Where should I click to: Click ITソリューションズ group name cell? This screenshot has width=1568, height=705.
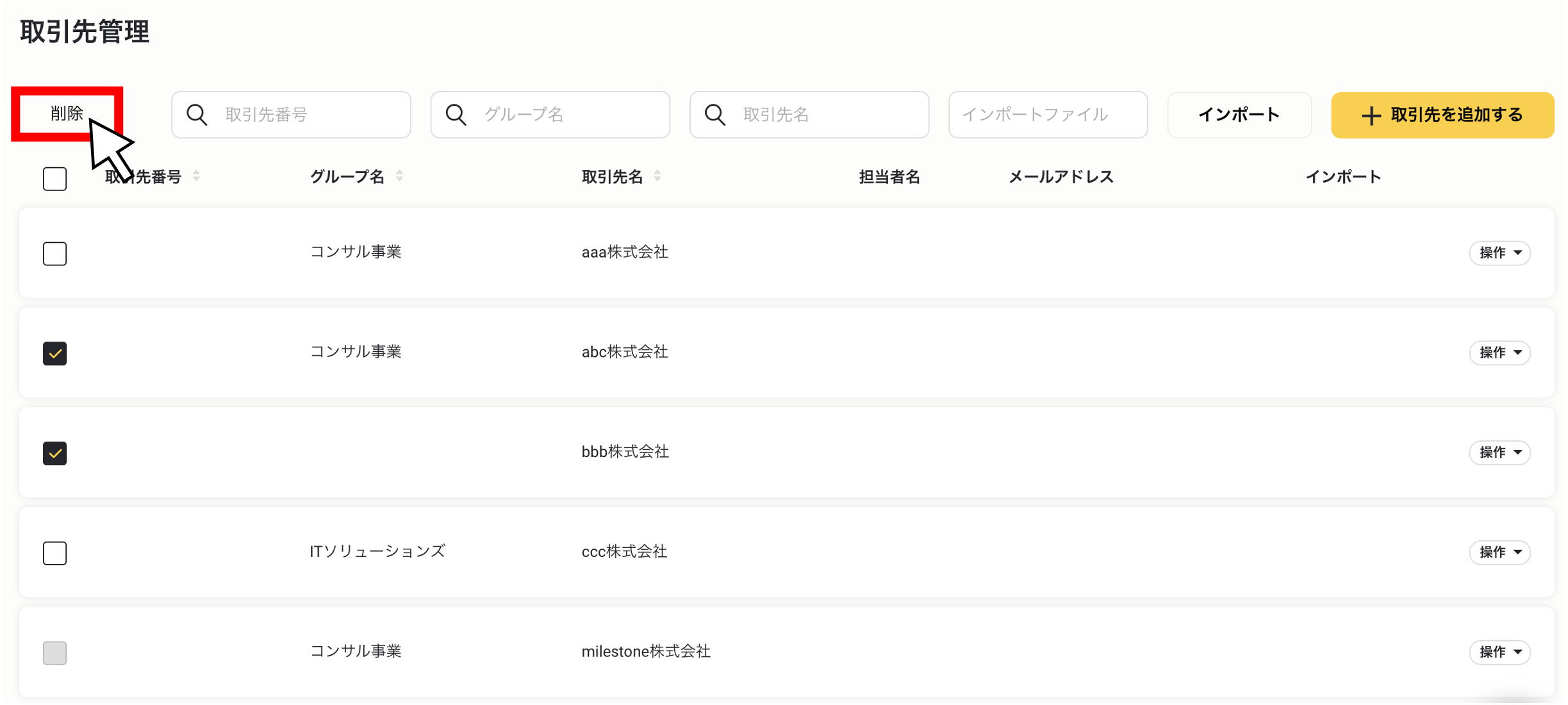click(x=377, y=551)
